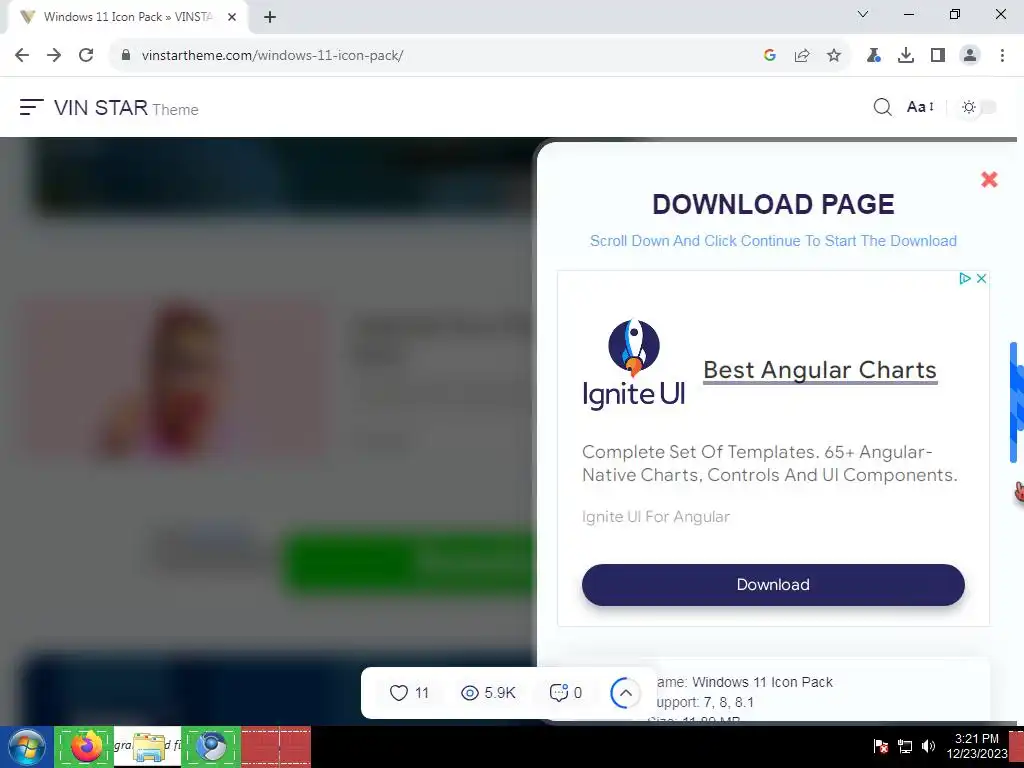Click the Ignite UI For Angular text

point(656,517)
